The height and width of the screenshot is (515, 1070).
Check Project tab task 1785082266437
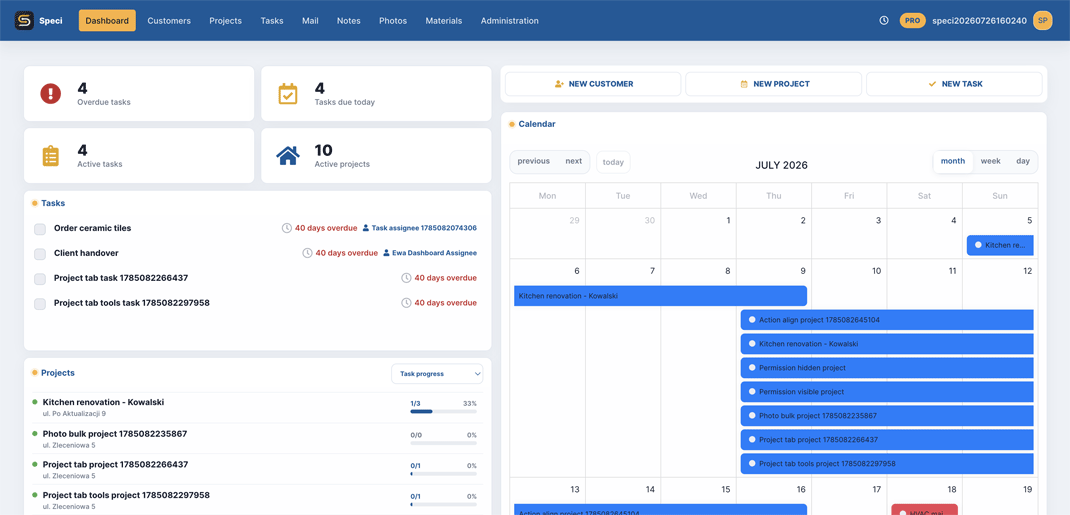(40, 278)
